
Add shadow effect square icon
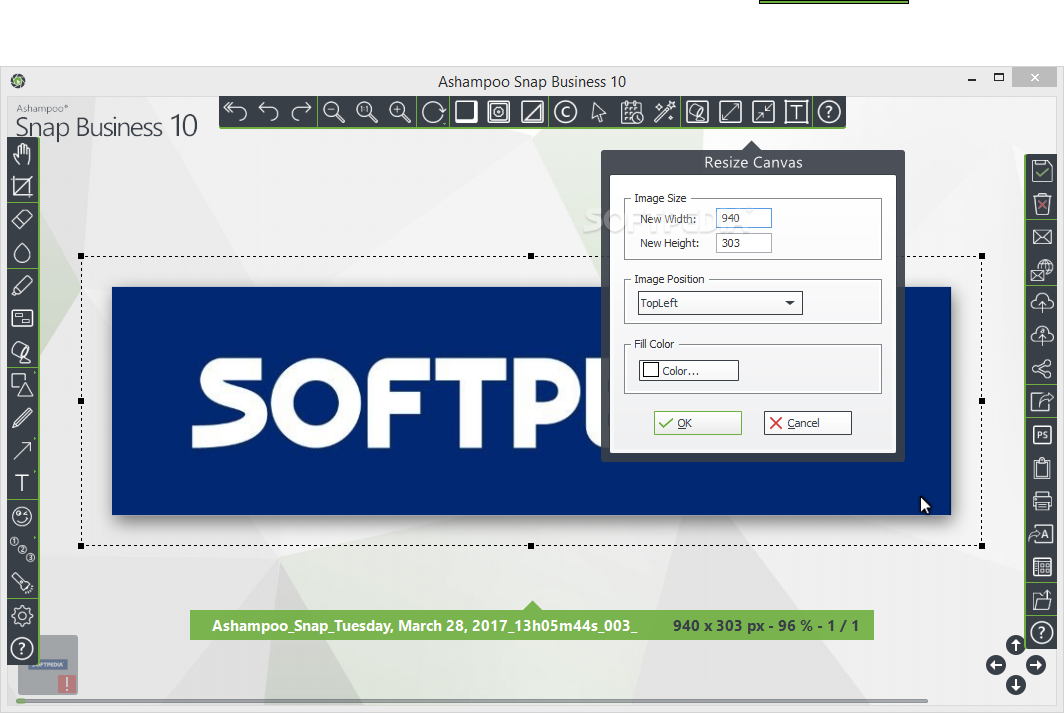[x=466, y=112]
